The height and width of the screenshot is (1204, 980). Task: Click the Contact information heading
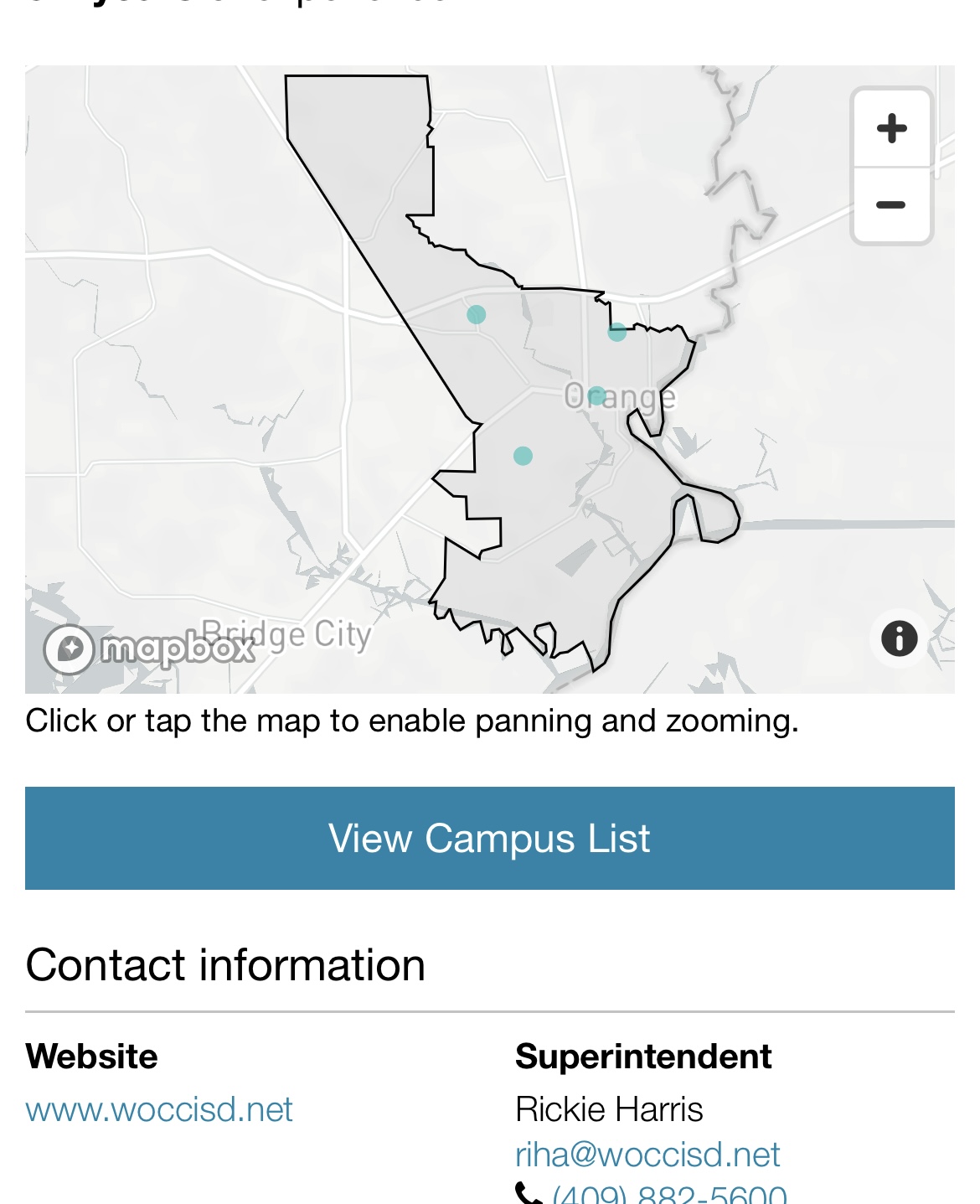tap(225, 964)
